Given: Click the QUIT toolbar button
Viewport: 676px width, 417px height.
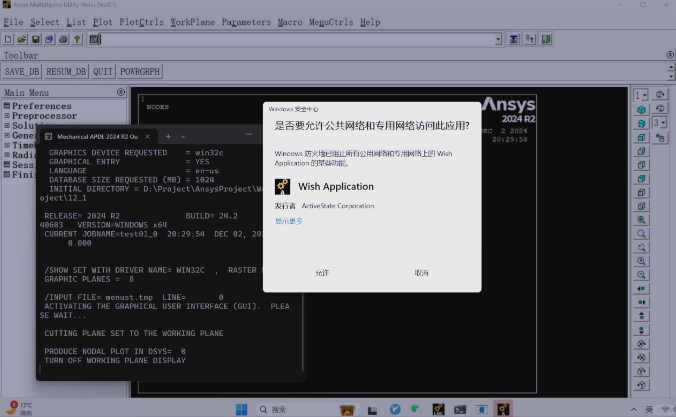Looking at the screenshot, I should [103, 72].
